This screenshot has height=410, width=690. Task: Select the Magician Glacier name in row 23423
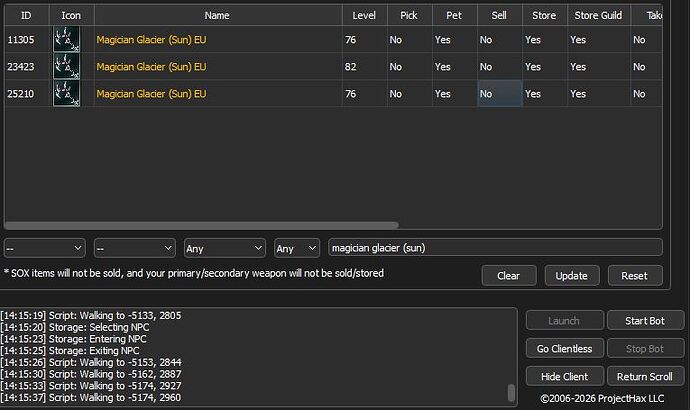point(151,66)
